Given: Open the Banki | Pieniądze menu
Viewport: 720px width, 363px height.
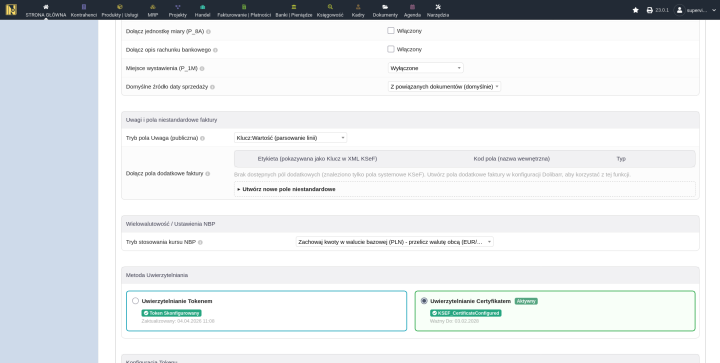Looking at the screenshot, I should (x=294, y=11).
